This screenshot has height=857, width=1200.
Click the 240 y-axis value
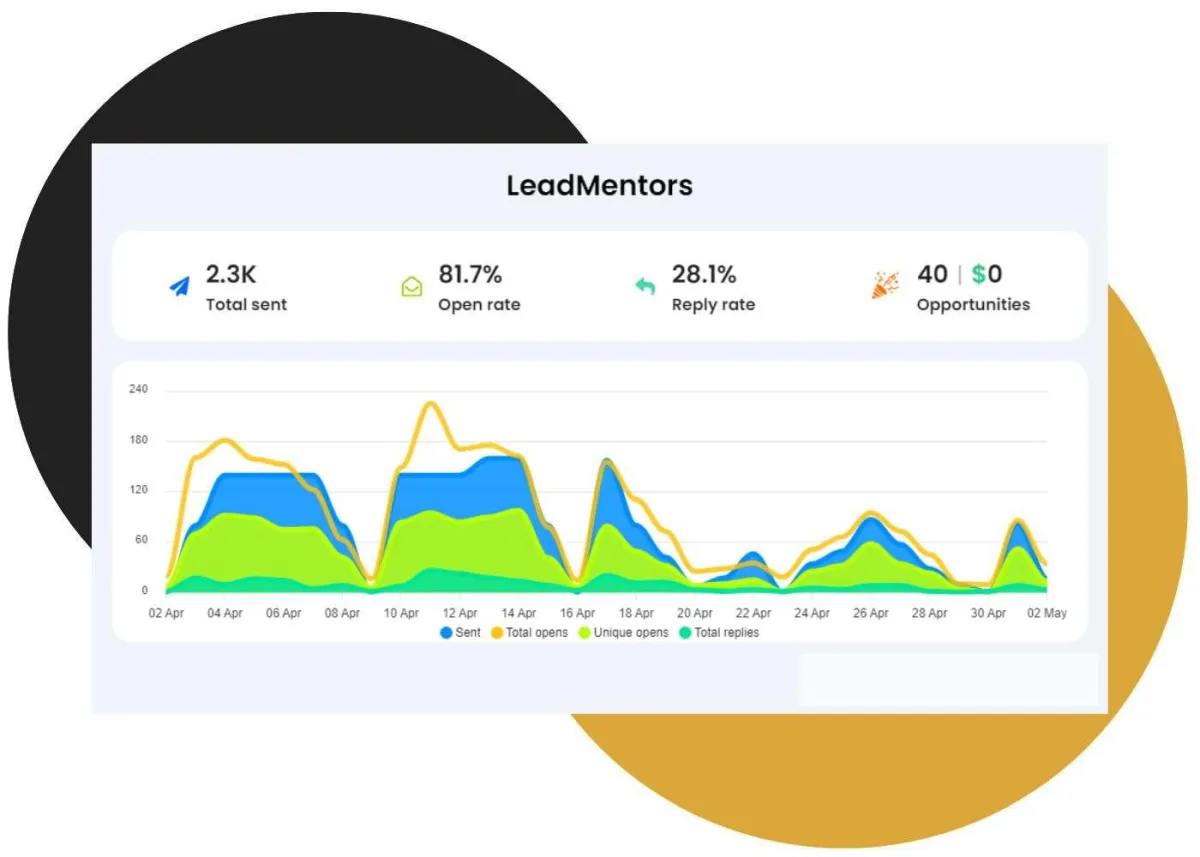click(x=138, y=390)
